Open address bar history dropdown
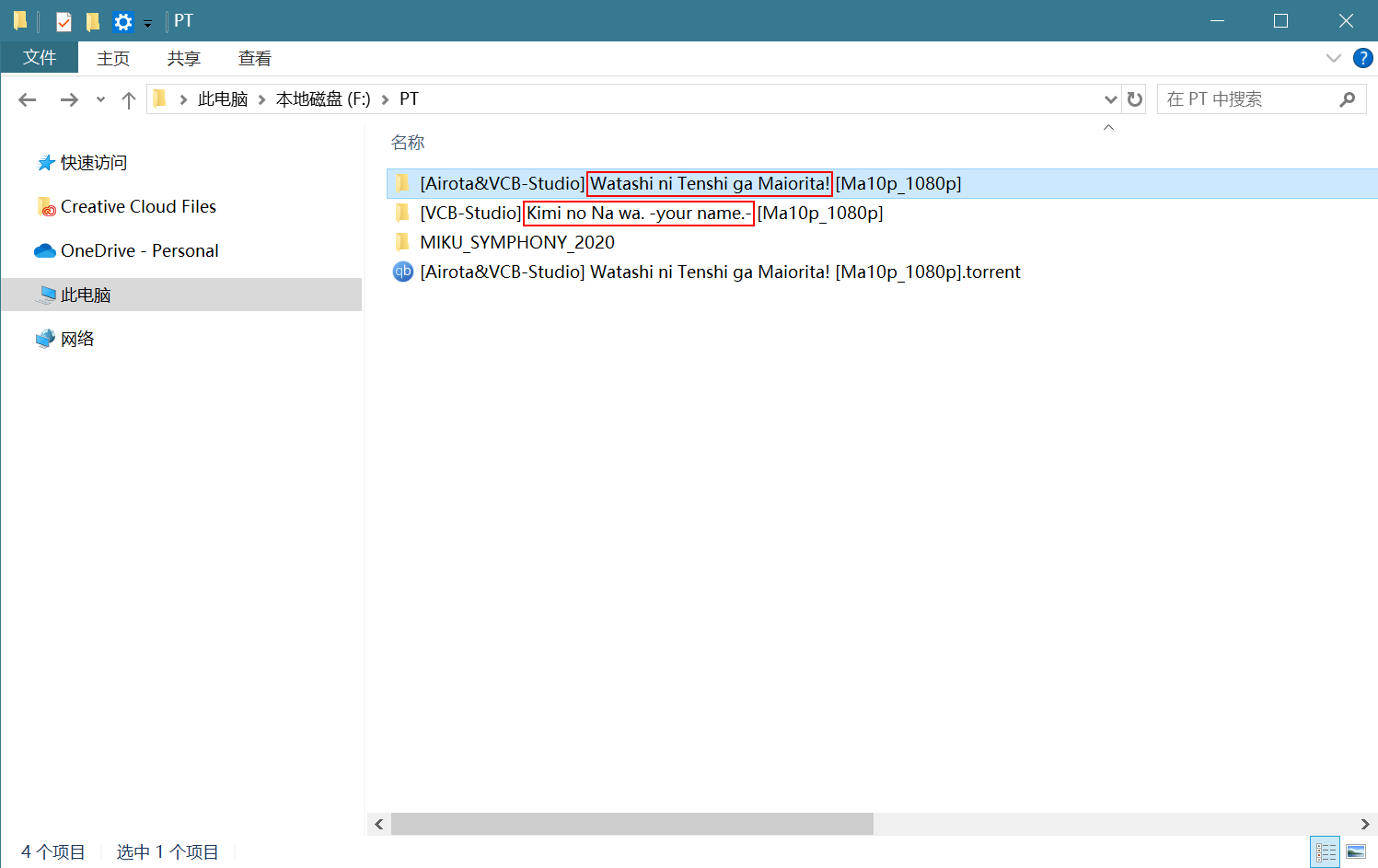The height and width of the screenshot is (868, 1378). (1110, 99)
